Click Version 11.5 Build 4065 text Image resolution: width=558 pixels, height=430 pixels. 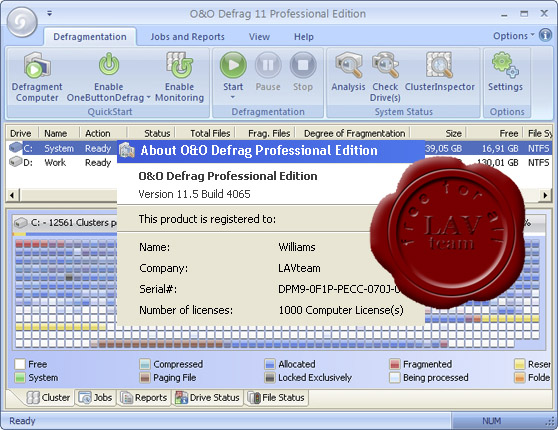194,194
